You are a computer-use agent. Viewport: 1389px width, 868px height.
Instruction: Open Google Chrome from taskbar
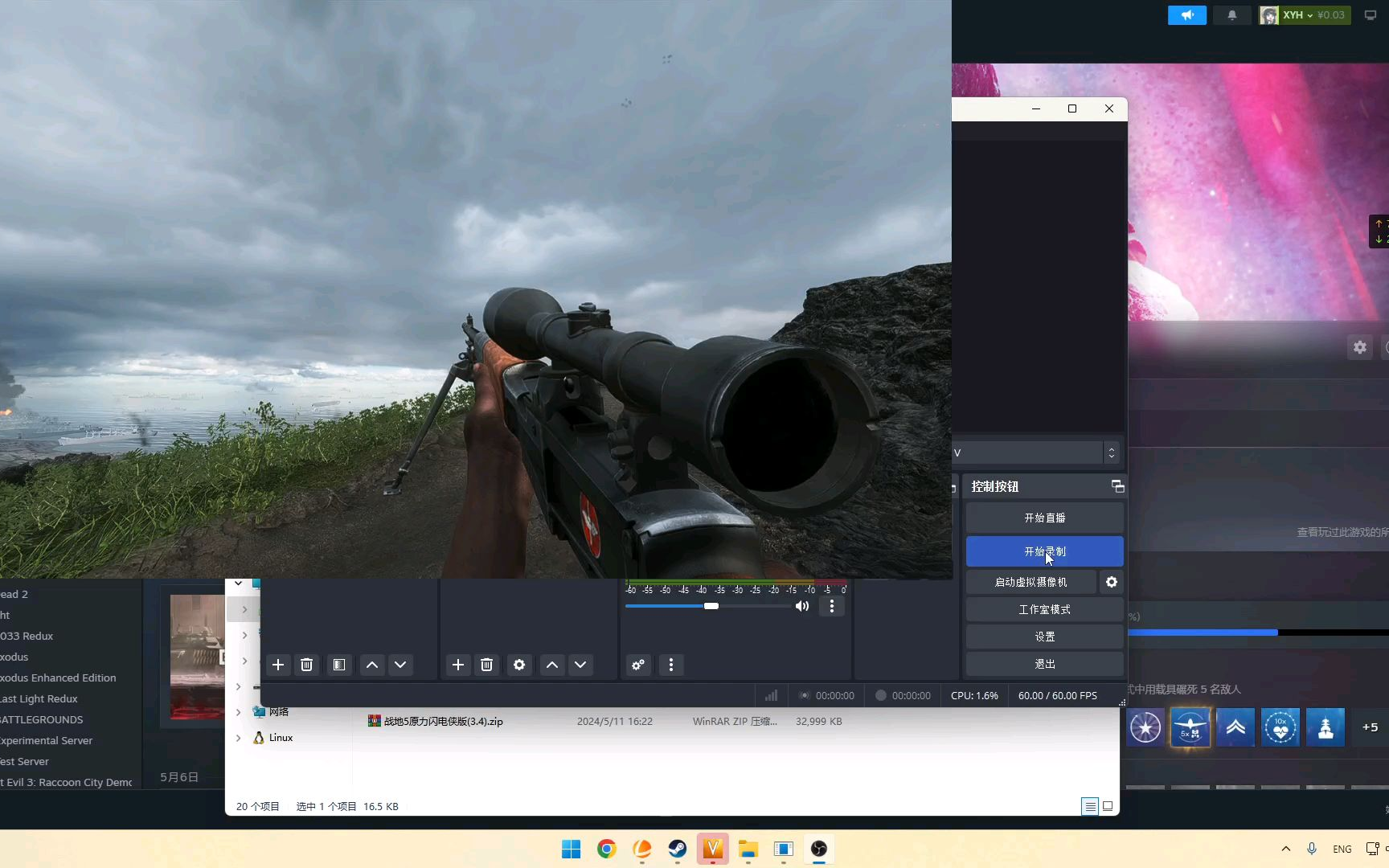(607, 849)
